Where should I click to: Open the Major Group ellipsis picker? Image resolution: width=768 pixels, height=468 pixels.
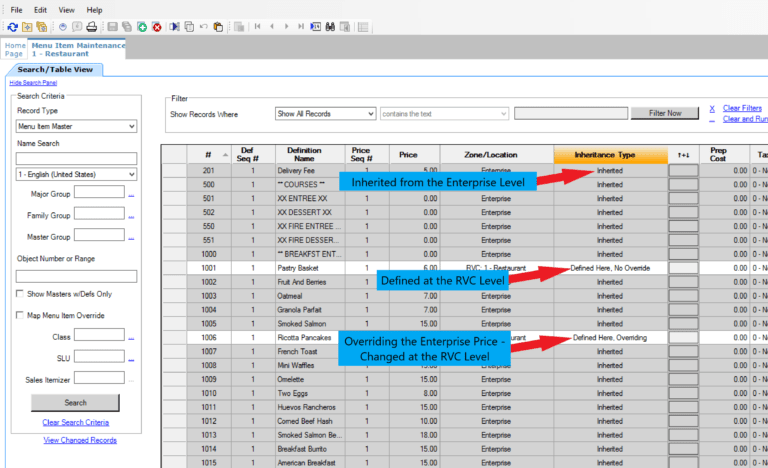[131, 195]
